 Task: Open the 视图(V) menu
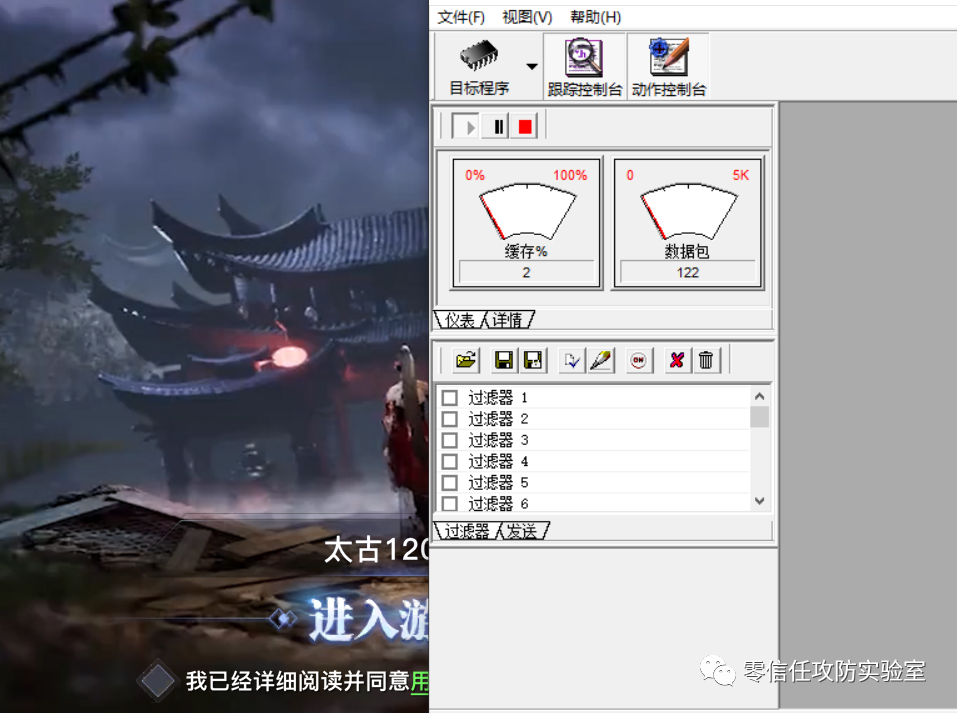527,17
